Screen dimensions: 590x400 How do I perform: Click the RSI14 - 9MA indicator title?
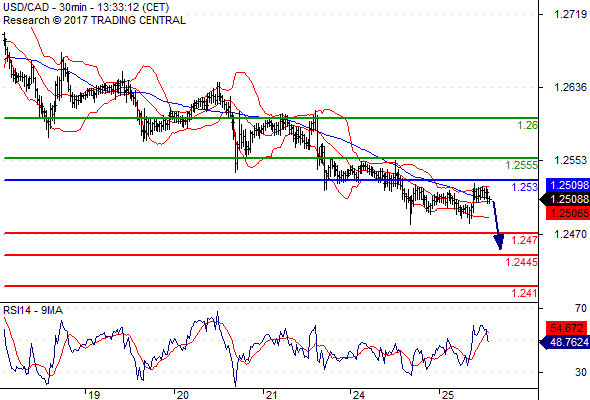(x=33, y=310)
